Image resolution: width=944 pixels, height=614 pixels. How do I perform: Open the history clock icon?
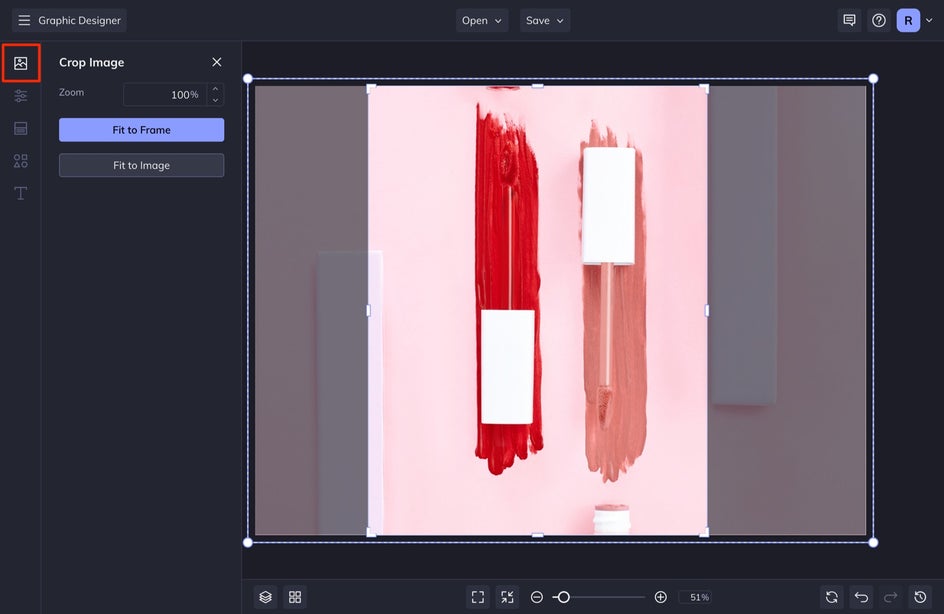coord(920,597)
